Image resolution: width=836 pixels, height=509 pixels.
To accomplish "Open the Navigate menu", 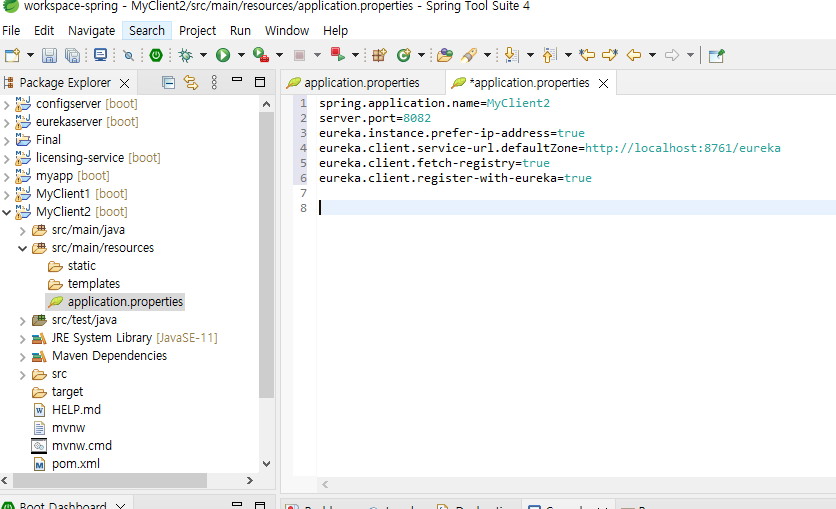I will [x=92, y=30].
